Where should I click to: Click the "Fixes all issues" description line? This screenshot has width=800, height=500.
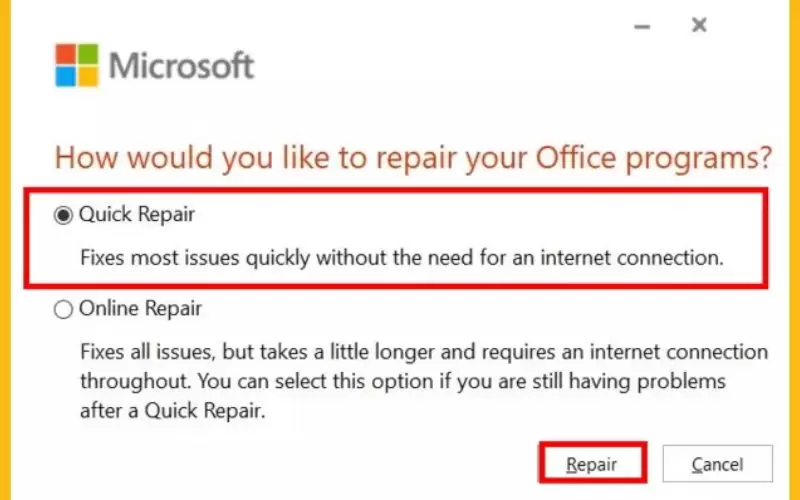coord(424,352)
